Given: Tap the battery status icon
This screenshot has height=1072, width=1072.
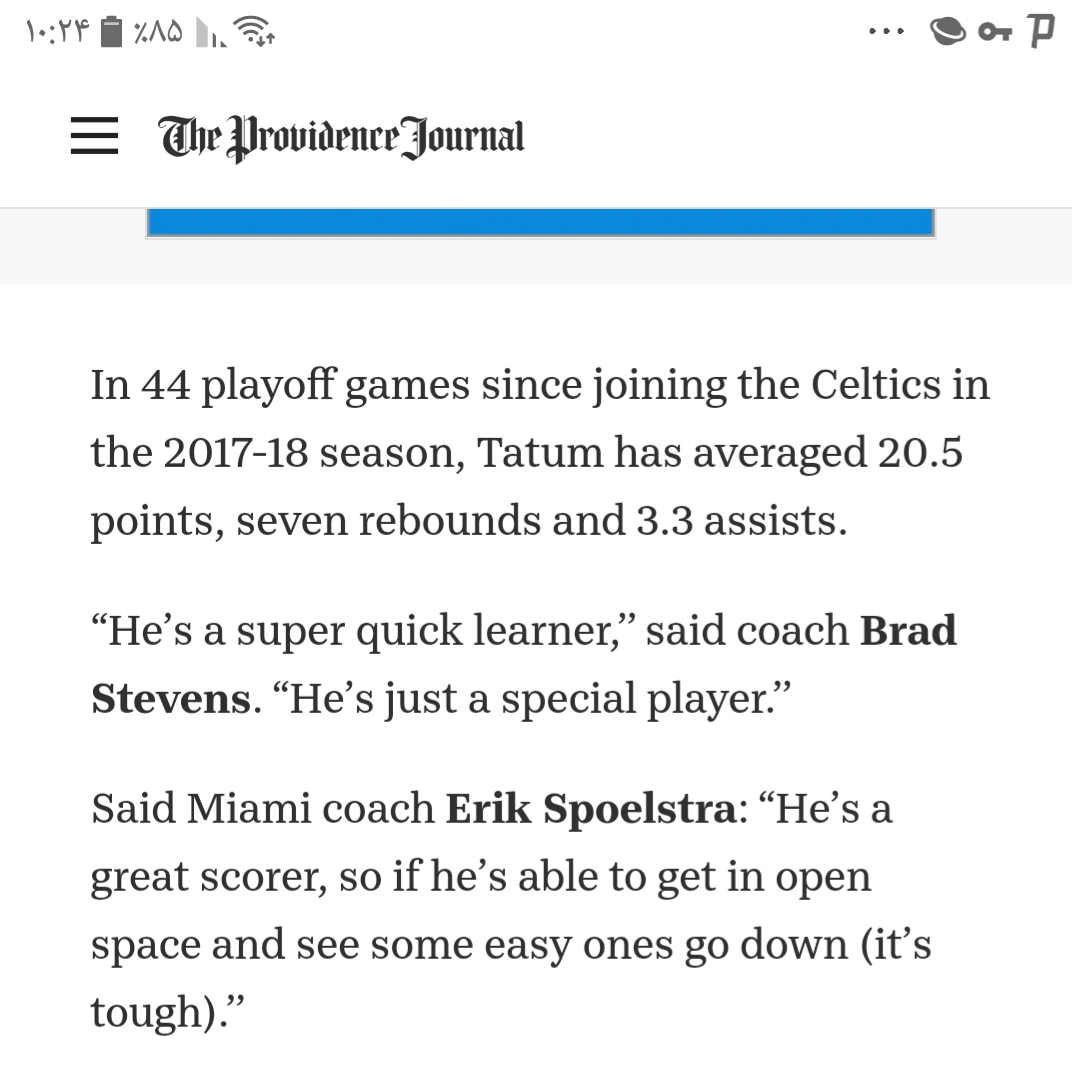Looking at the screenshot, I should click(111, 31).
